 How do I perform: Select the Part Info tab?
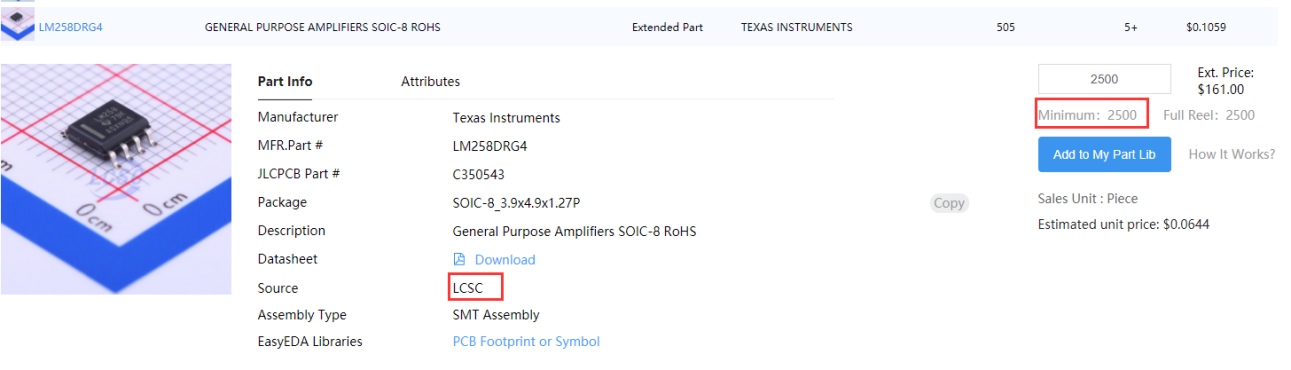tap(285, 81)
